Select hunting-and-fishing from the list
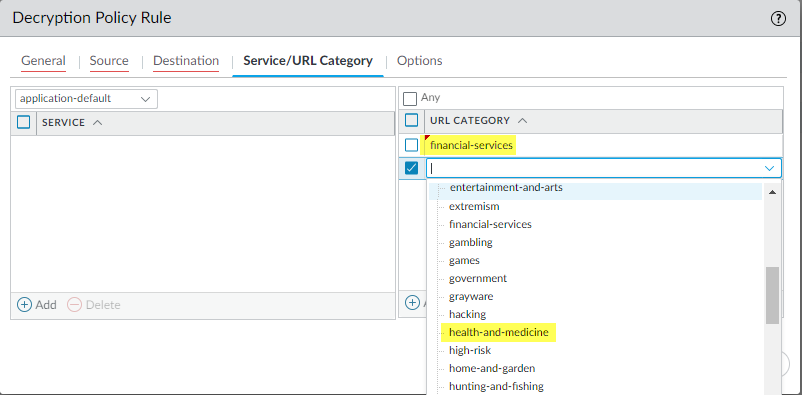 coord(496,386)
